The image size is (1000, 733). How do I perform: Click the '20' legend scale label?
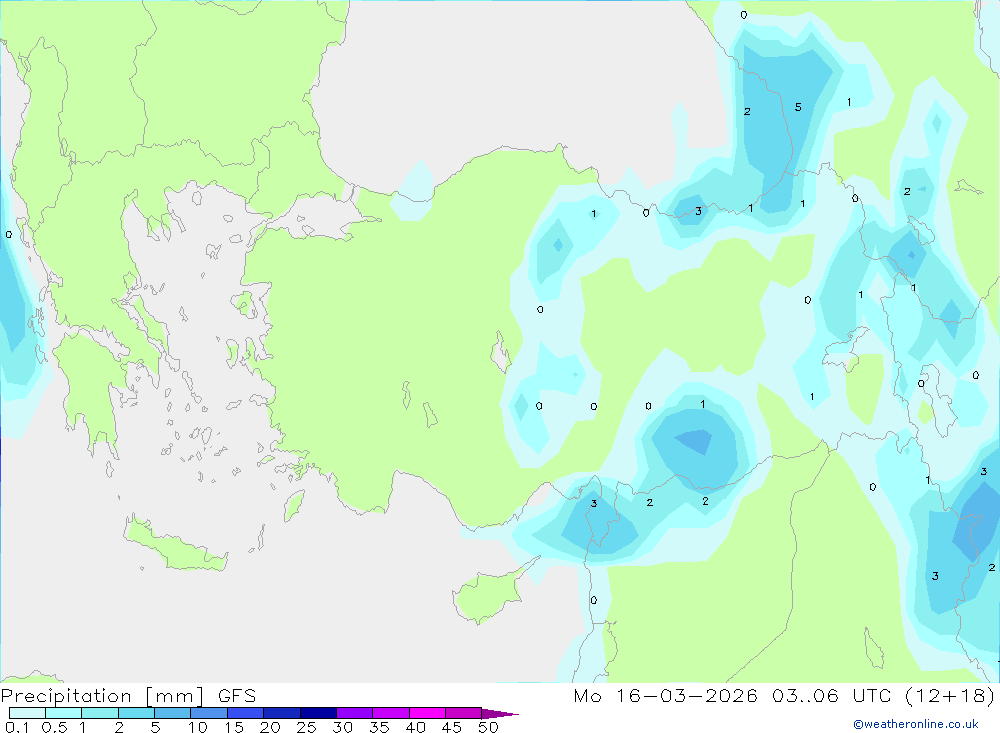tap(270, 727)
